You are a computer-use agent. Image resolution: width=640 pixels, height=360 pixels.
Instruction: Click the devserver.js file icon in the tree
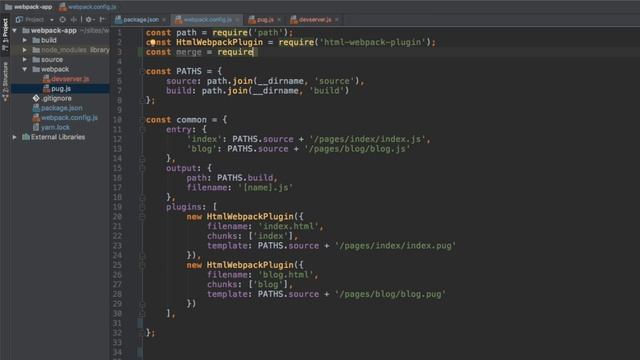click(x=46, y=79)
